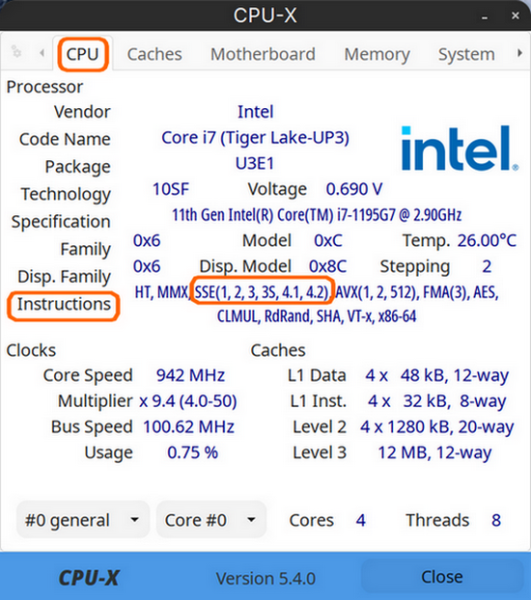Open the '#0 general' dropdown
The image size is (531, 600).
pos(83,520)
